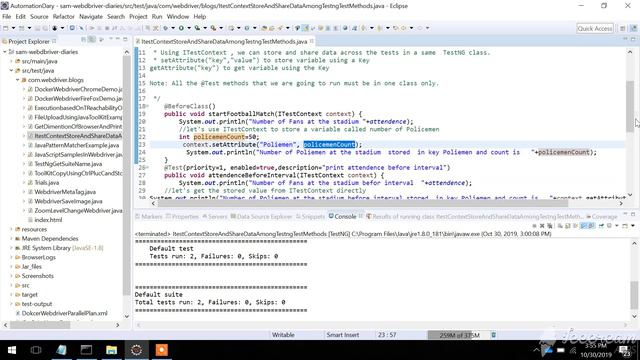
Task: Expand the src/main/java folder
Action: tap(11, 61)
